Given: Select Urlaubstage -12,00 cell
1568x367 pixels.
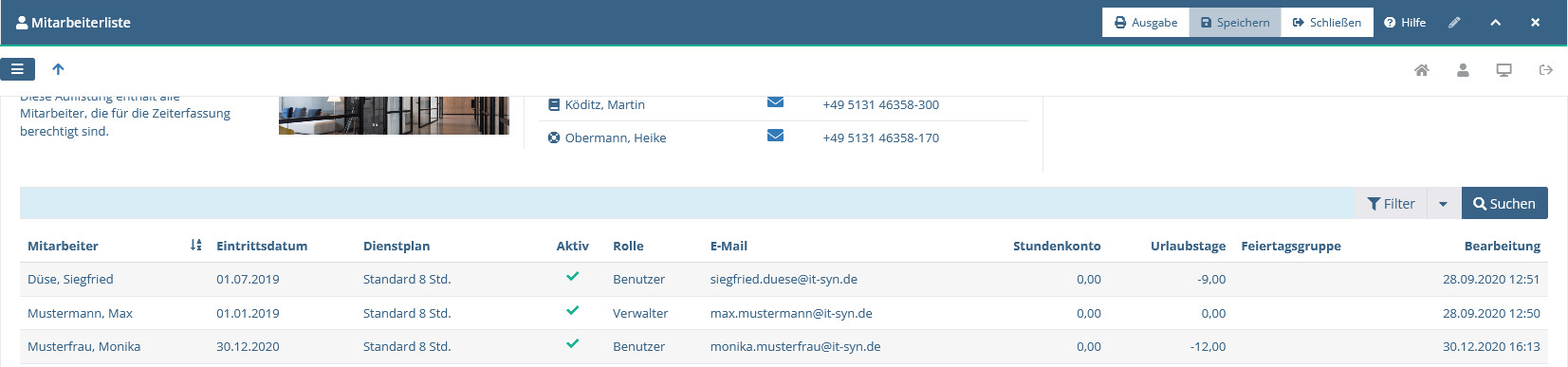Looking at the screenshot, I should click(1208, 347).
